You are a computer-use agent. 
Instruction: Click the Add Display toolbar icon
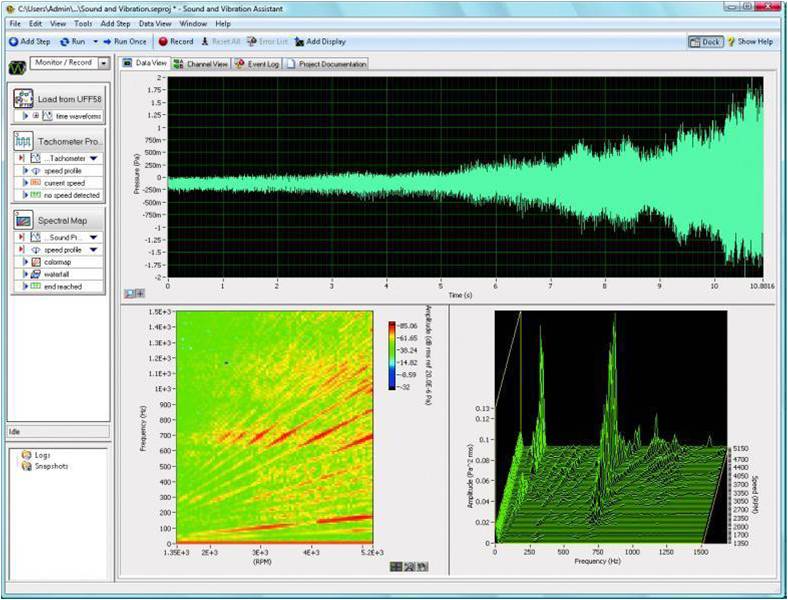pos(299,42)
